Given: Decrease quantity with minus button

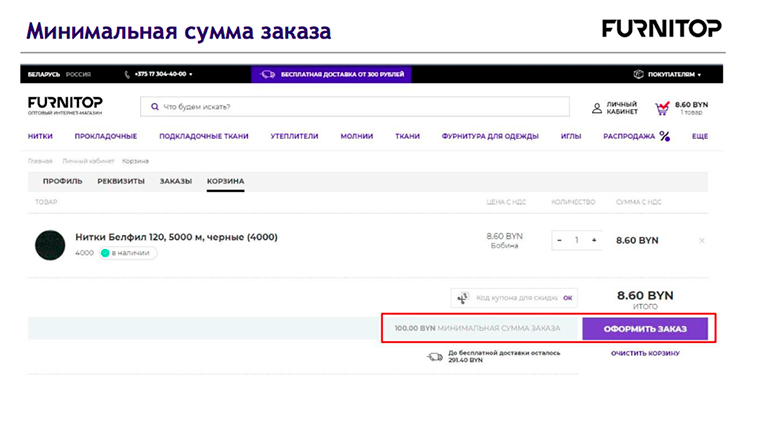Looking at the screenshot, I should pyautogui.click(x=559, y=240).
